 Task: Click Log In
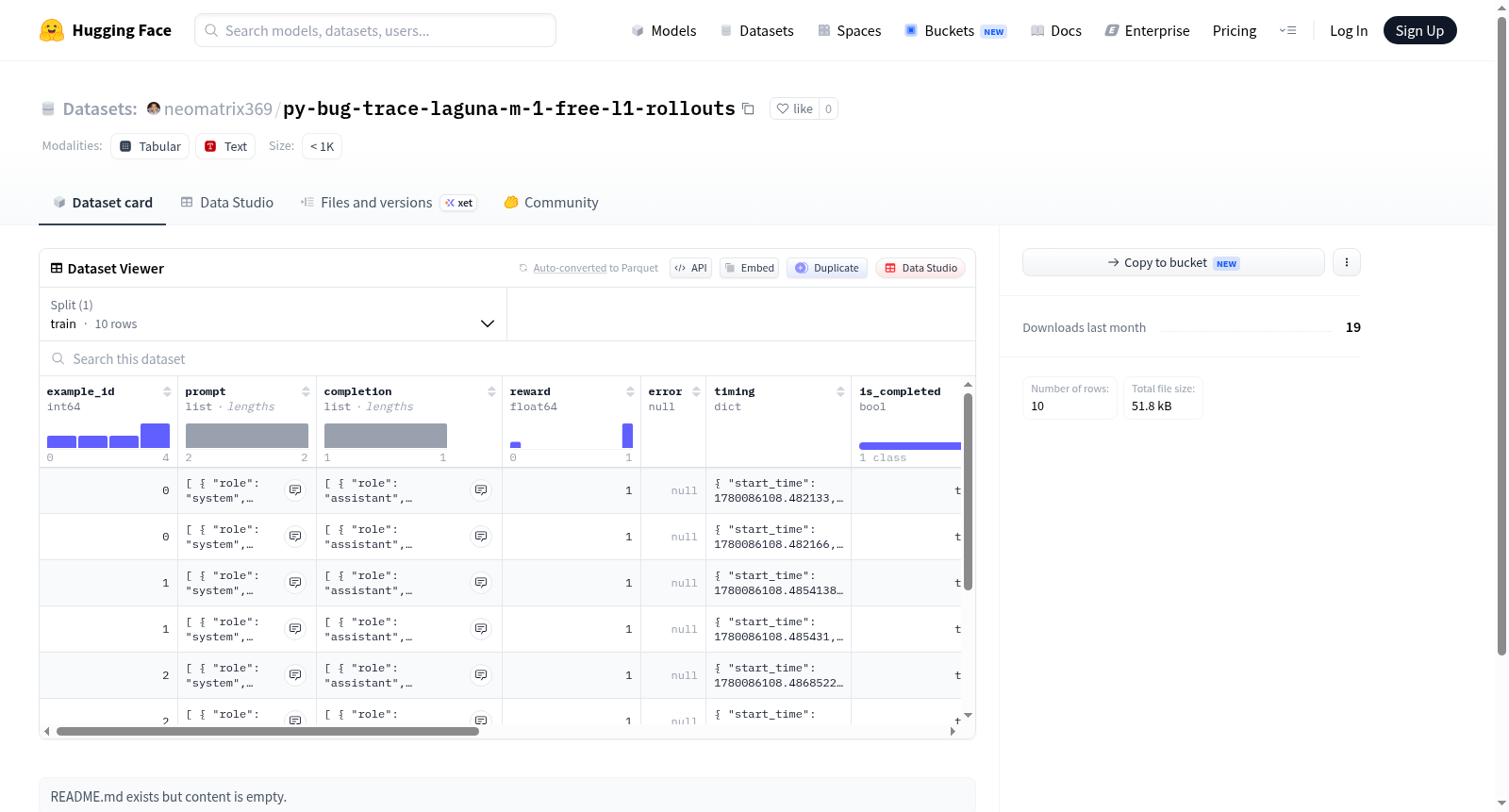(1349, 30)
